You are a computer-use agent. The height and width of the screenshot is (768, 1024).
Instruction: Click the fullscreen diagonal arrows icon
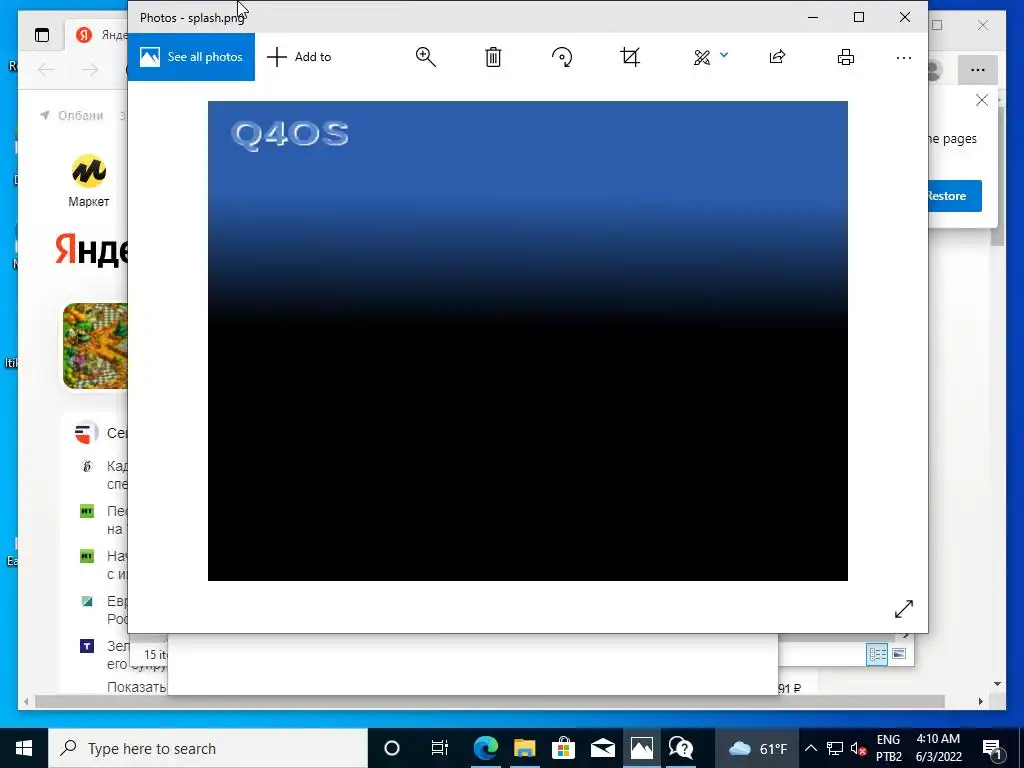pyautogui.click(x=904, y=609)
